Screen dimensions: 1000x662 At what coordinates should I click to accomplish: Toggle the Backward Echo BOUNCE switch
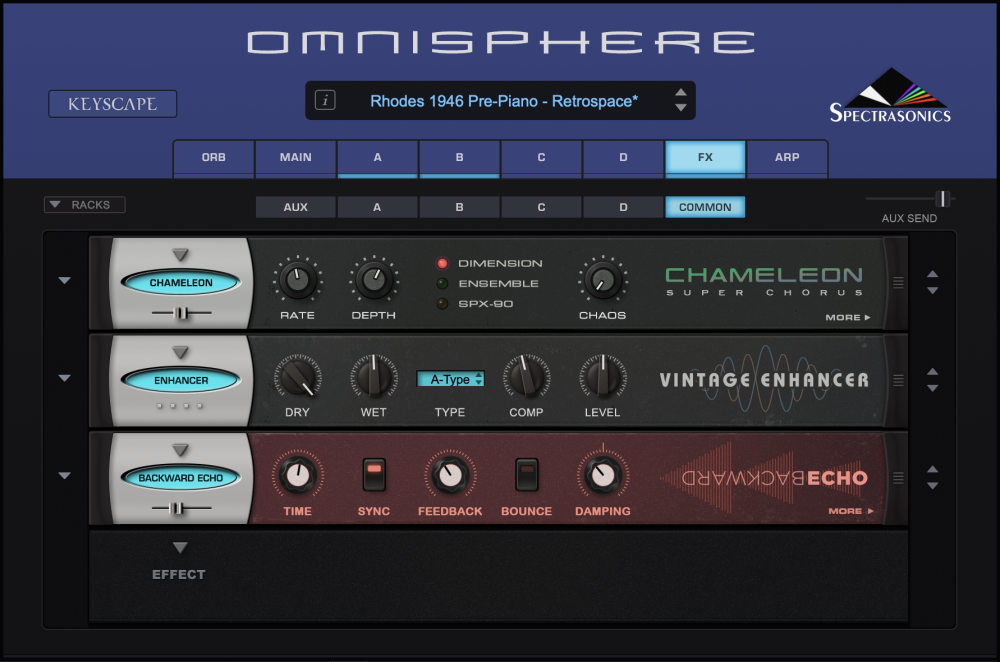pos(526,474)
